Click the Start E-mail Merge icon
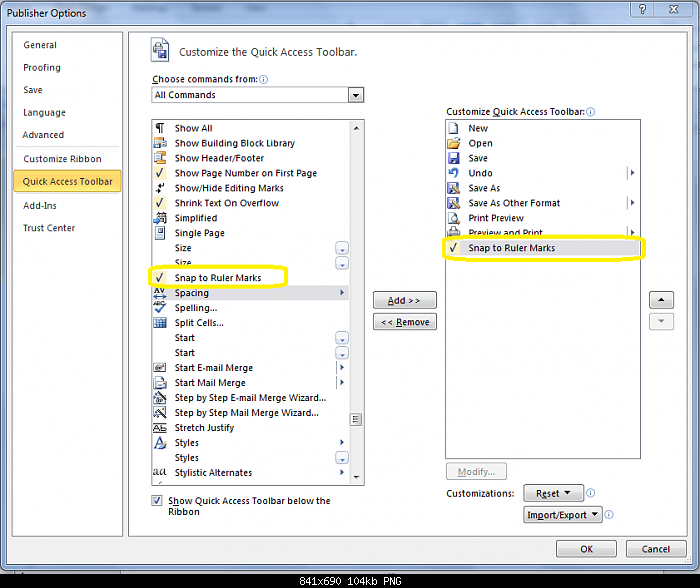Viewport: 700px width, 588px height. [160, 367]
